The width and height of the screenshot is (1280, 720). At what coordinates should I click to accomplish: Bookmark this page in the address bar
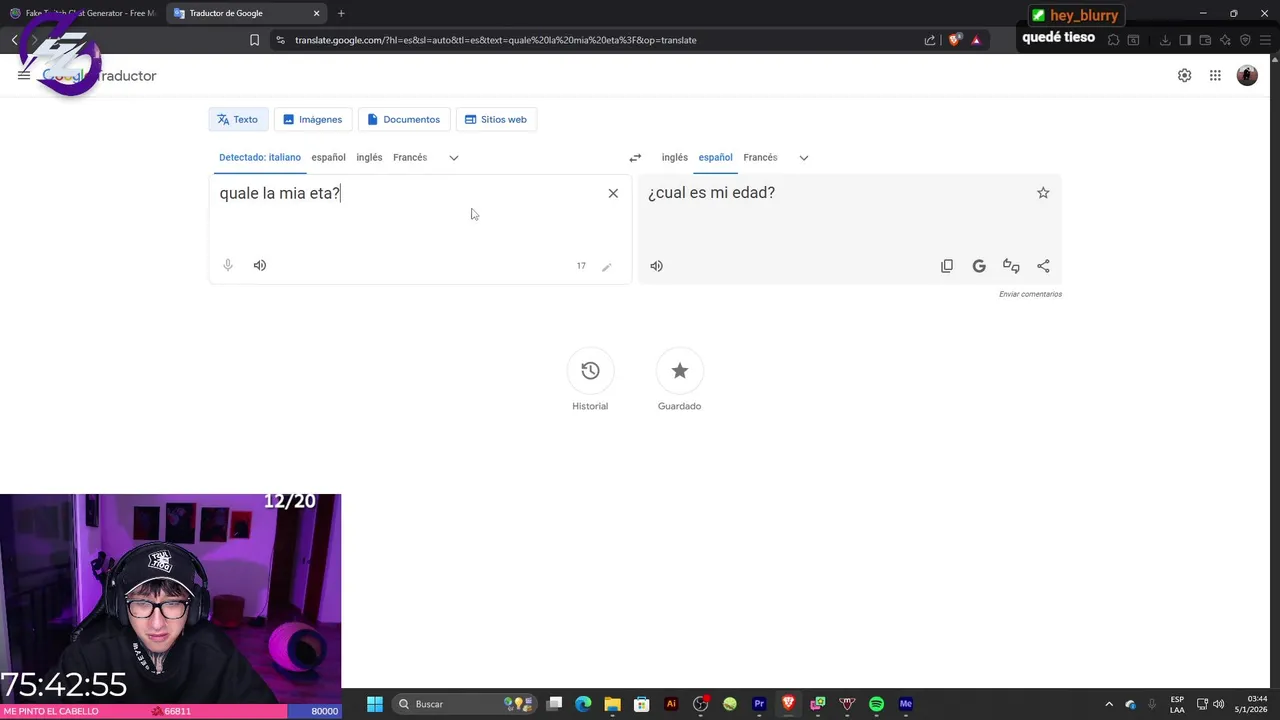[254, 40]
